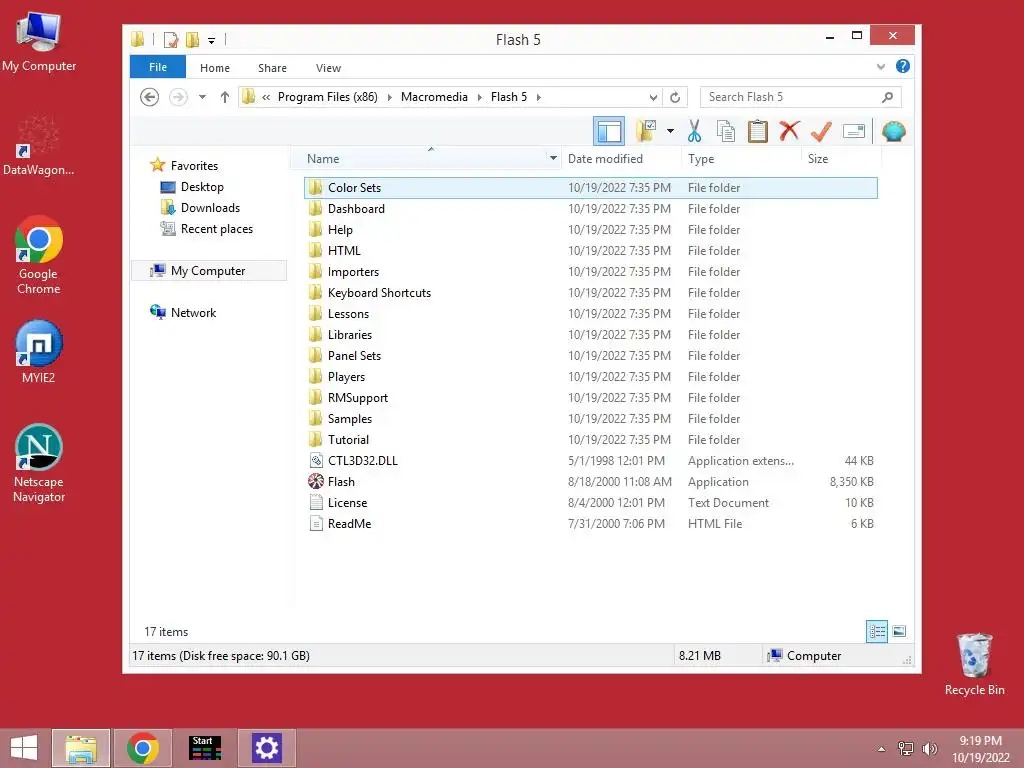
Task: Select Favorites in navigation pane
Action: pos(194,166)
